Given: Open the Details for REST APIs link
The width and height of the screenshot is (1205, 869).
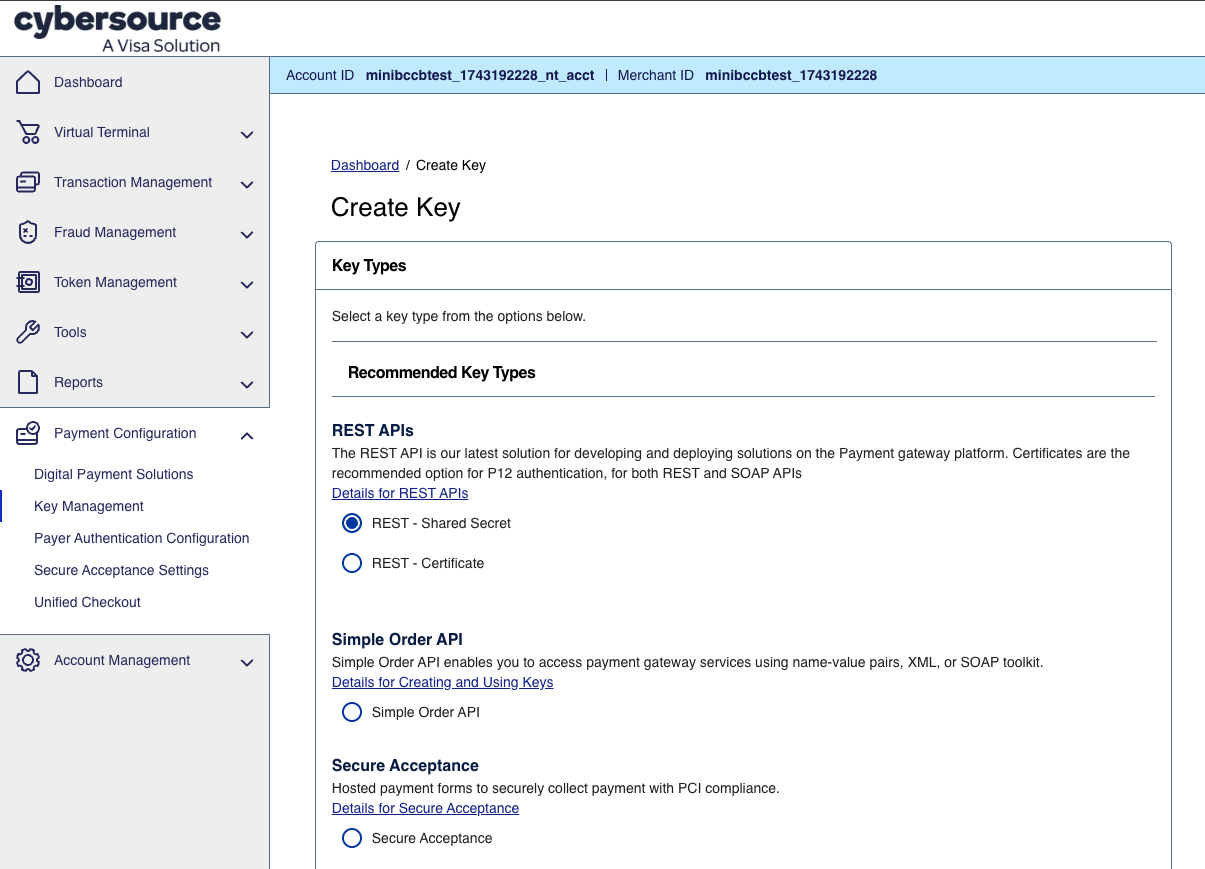Looking at the screenshot, I should pyautogui.click(x=400, y=493).
